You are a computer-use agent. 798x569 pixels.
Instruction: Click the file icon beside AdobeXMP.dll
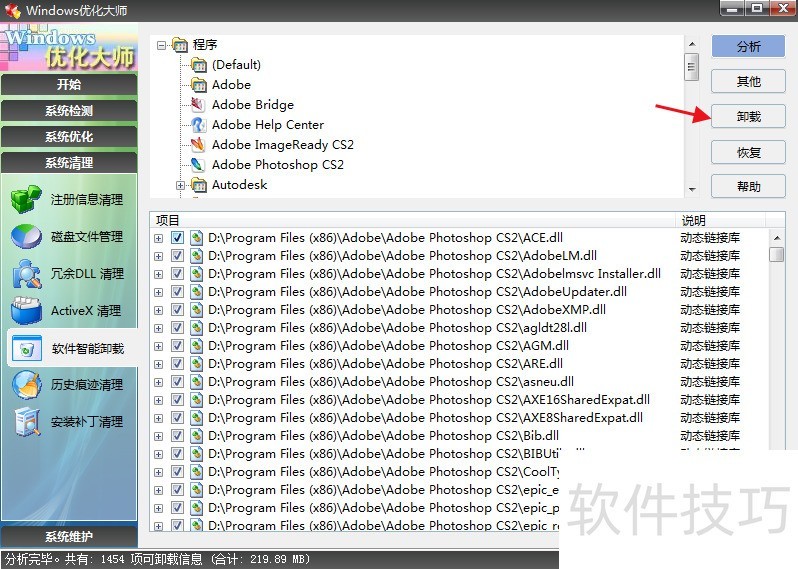pos(196,309)
